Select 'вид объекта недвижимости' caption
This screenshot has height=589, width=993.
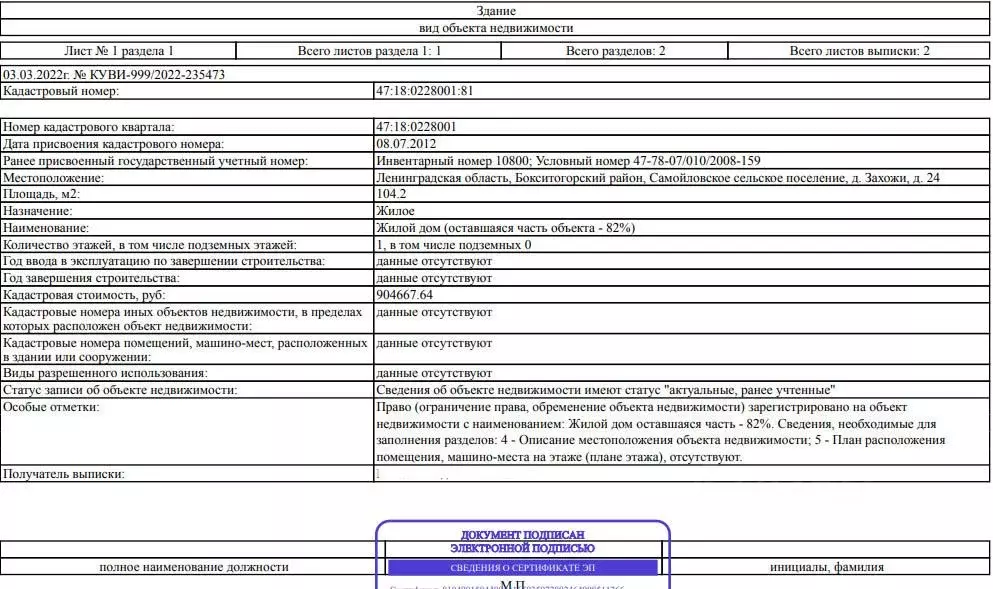pos(496,28)
